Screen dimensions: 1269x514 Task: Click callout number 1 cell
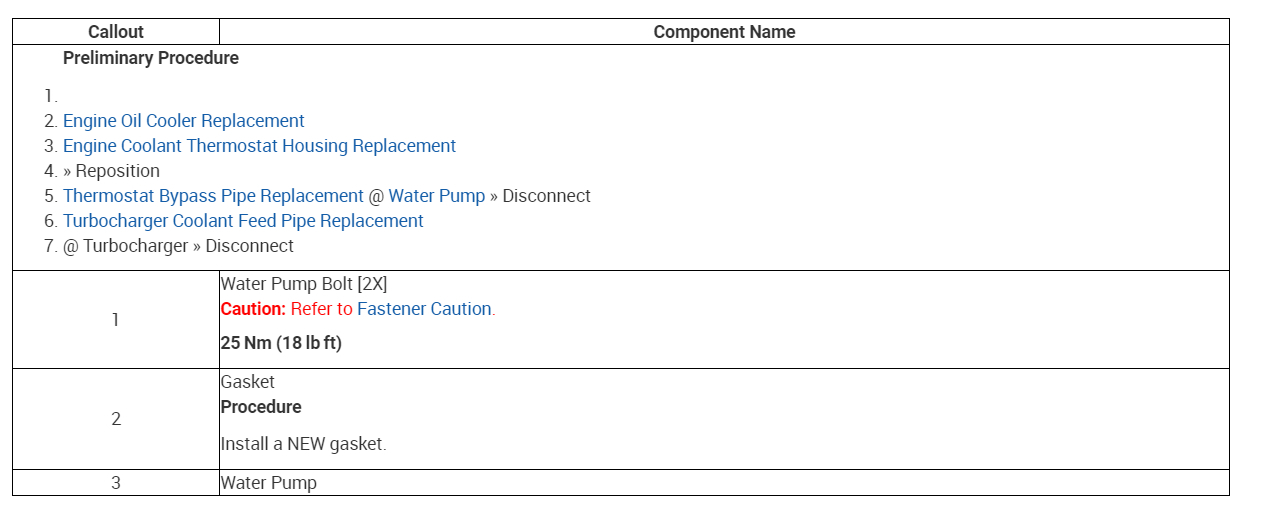point(116,320)
